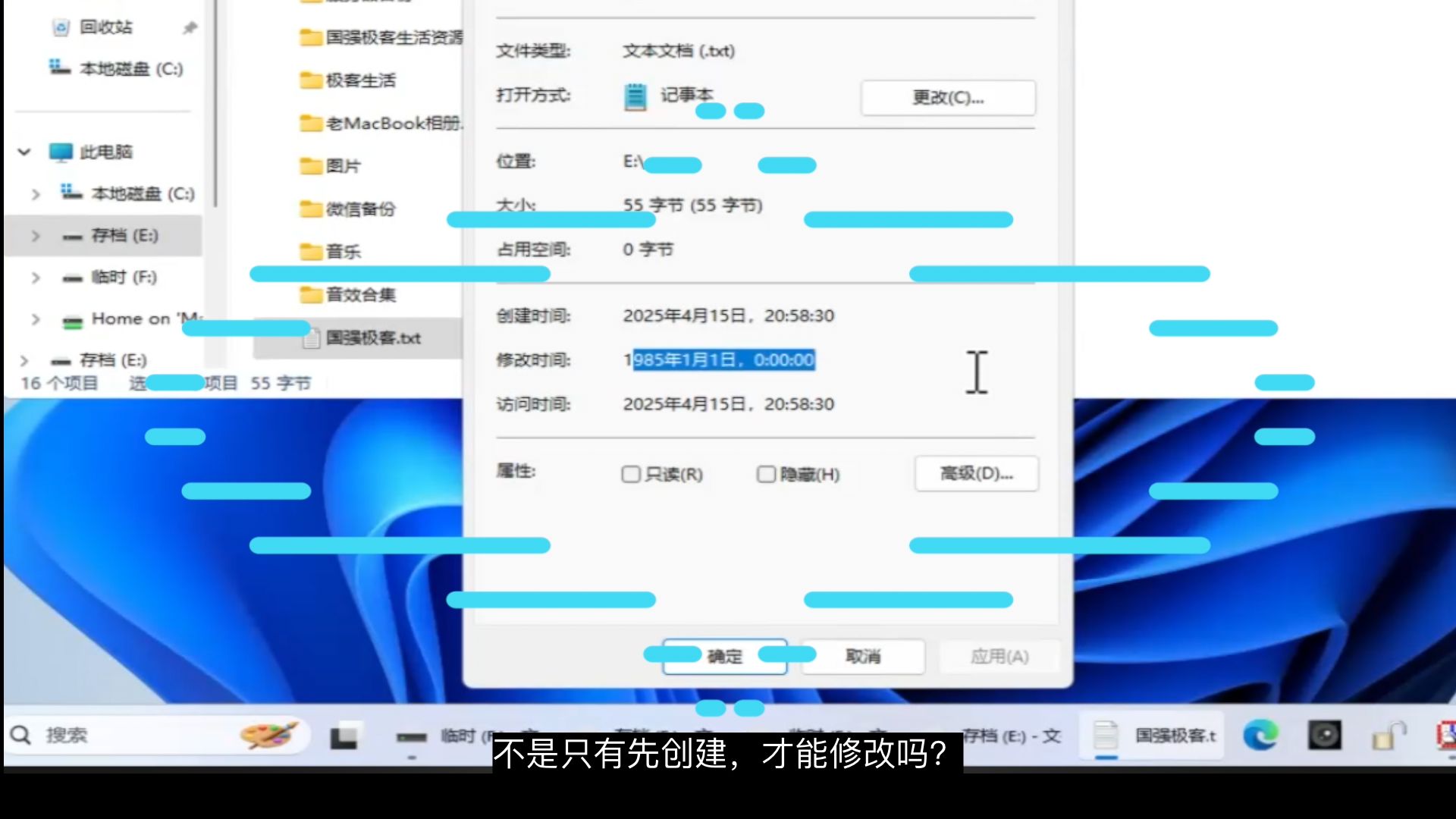This screenshot has width=1456, height=819.
Task: Click the Notepad icon beside 记事本
Action: (635, 97)
